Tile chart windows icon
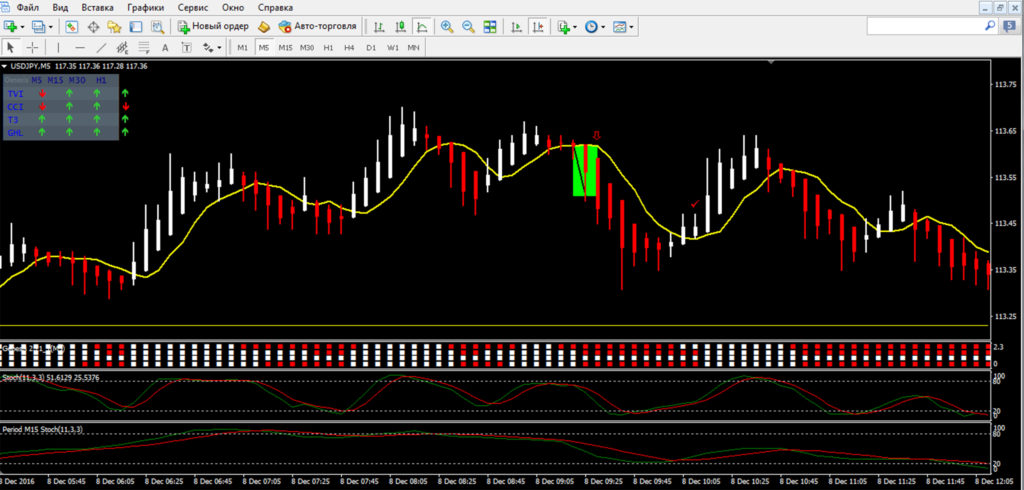 pyautogui.click(x=490, y=27)
